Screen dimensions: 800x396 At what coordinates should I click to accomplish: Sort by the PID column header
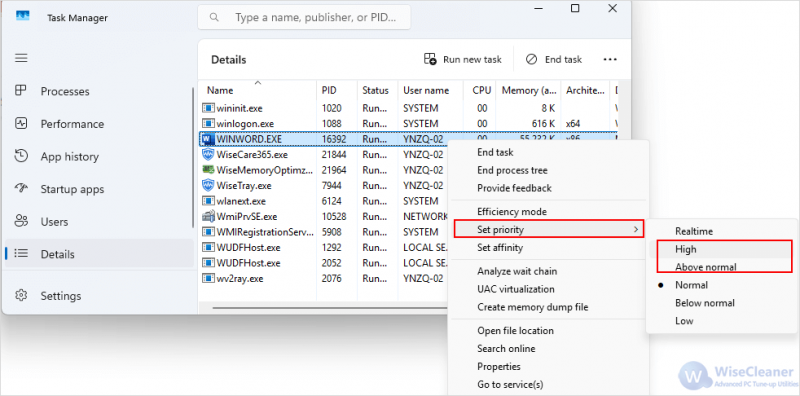pos(329,90)
